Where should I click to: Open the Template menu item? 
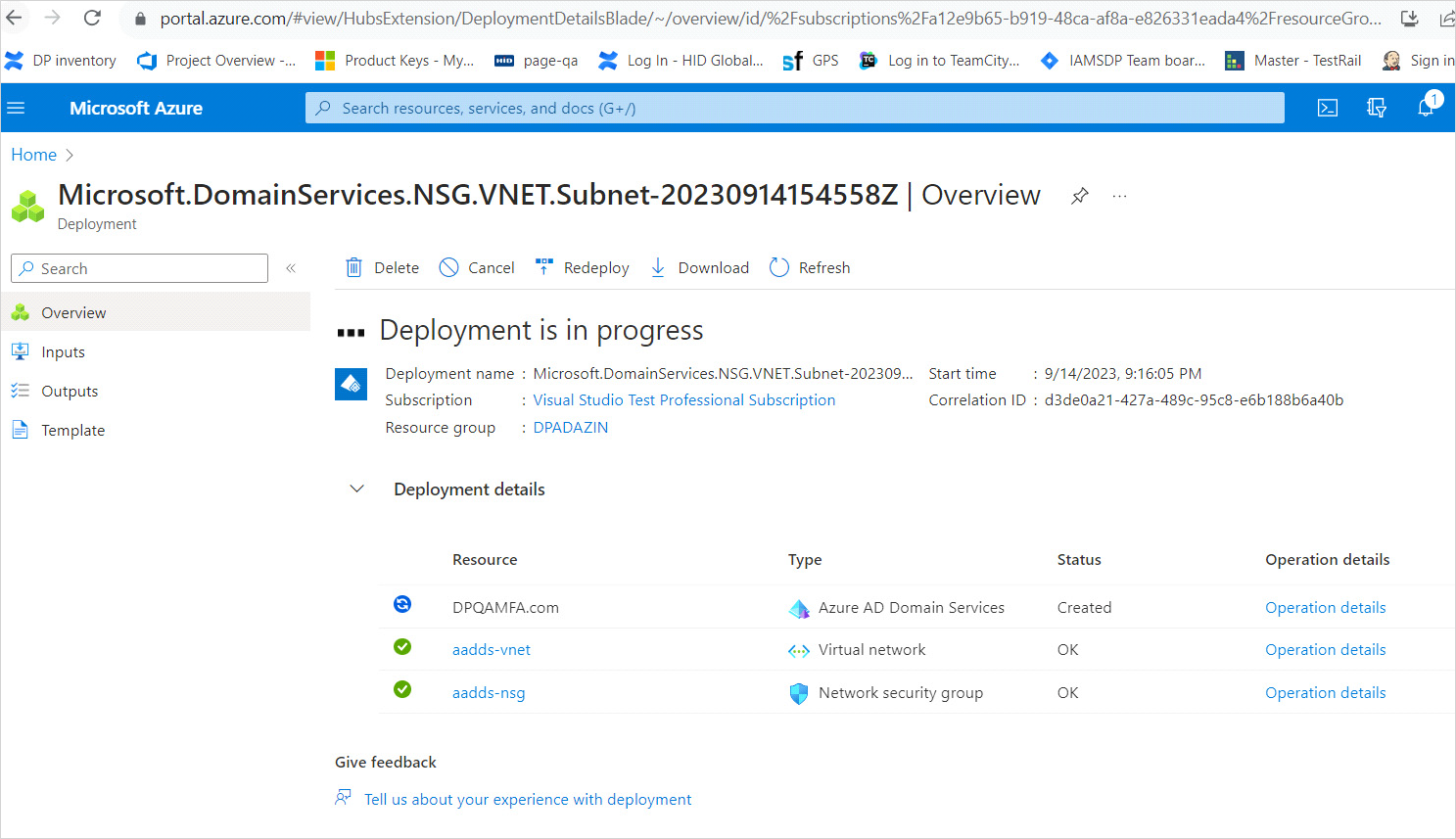pyautogui.click(x=72, y=431)
